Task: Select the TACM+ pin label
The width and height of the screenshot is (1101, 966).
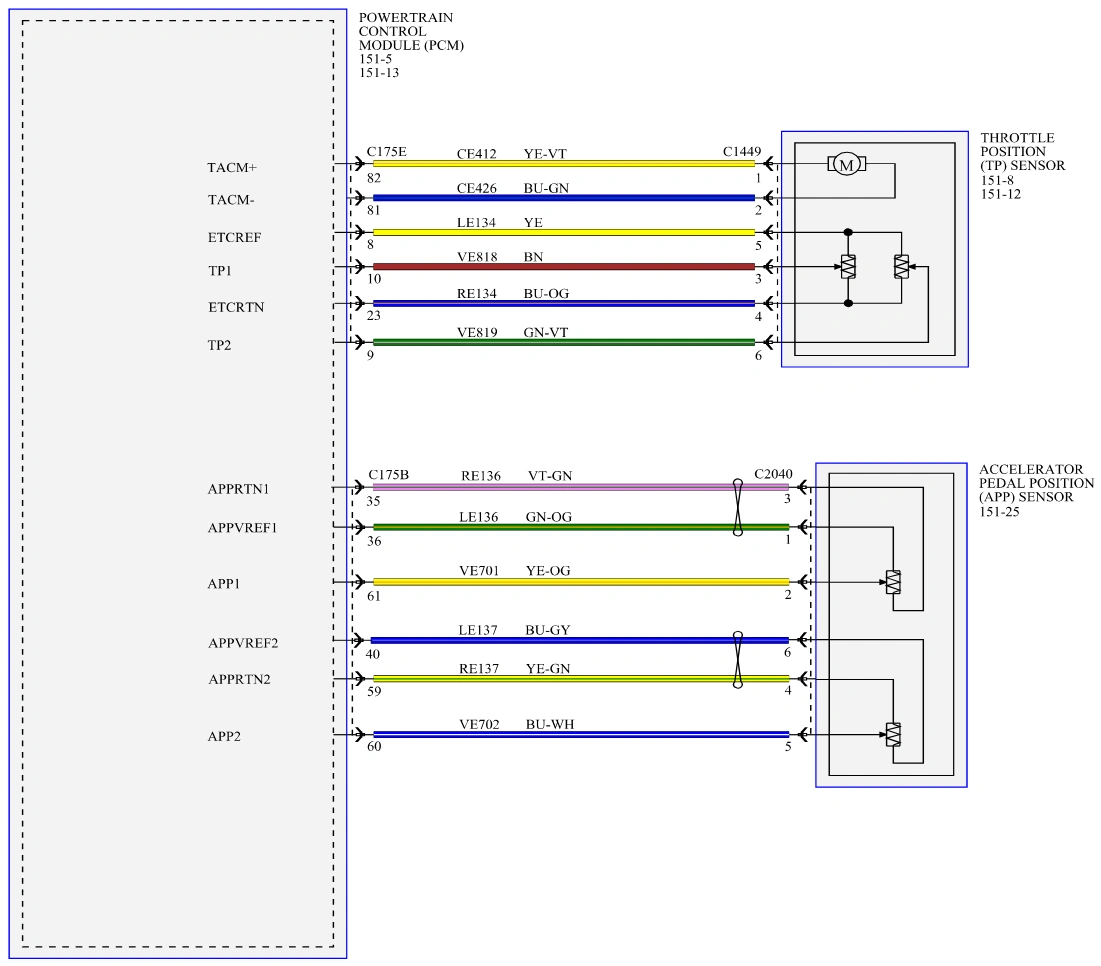Action: coord(232,167)
